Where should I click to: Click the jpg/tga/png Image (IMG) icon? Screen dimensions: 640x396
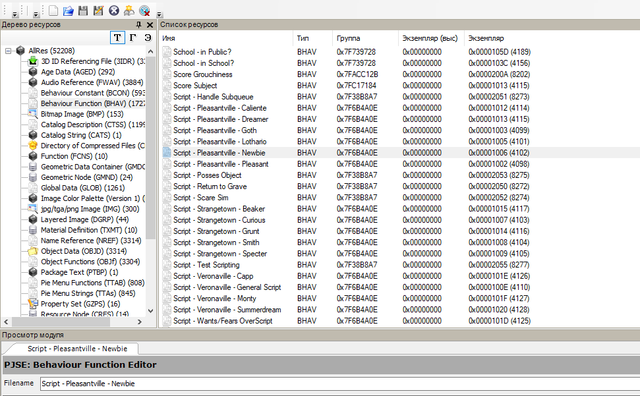click(x=33, y=209)
